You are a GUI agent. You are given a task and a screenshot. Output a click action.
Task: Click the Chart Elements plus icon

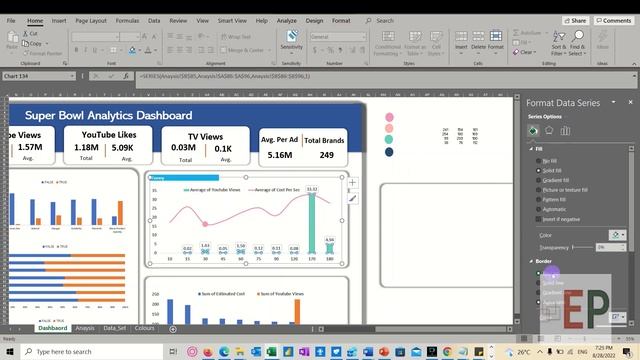353,182
